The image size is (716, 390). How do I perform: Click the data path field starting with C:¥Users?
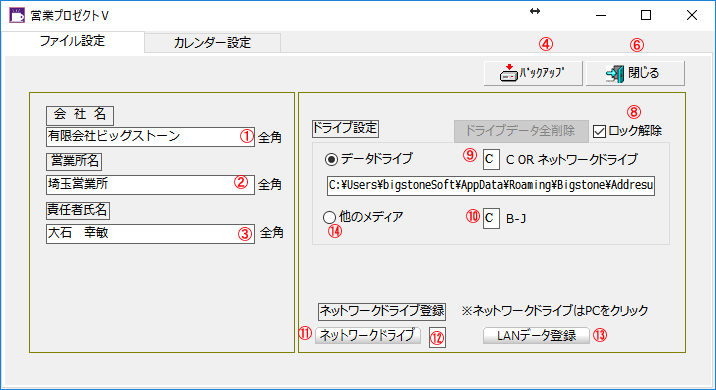coord(491,185)
